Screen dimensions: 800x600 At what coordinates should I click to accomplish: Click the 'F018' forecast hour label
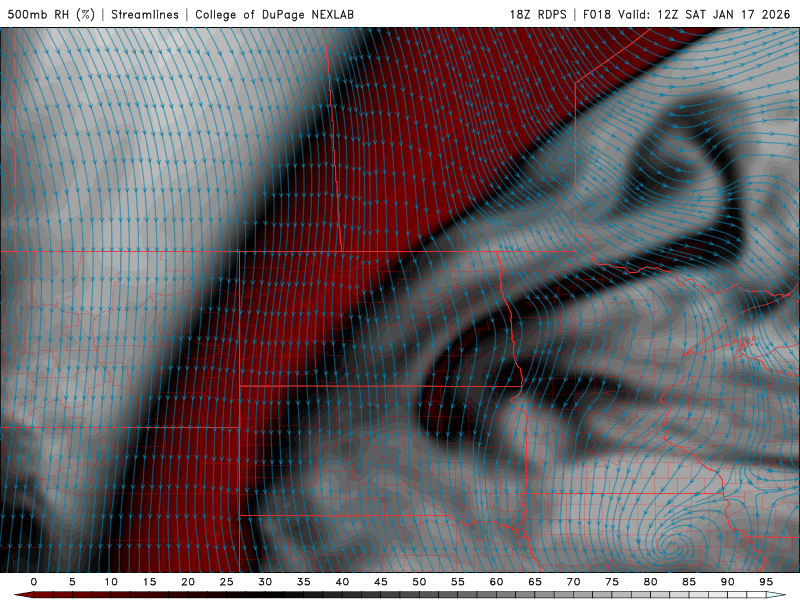pos(596,14)
